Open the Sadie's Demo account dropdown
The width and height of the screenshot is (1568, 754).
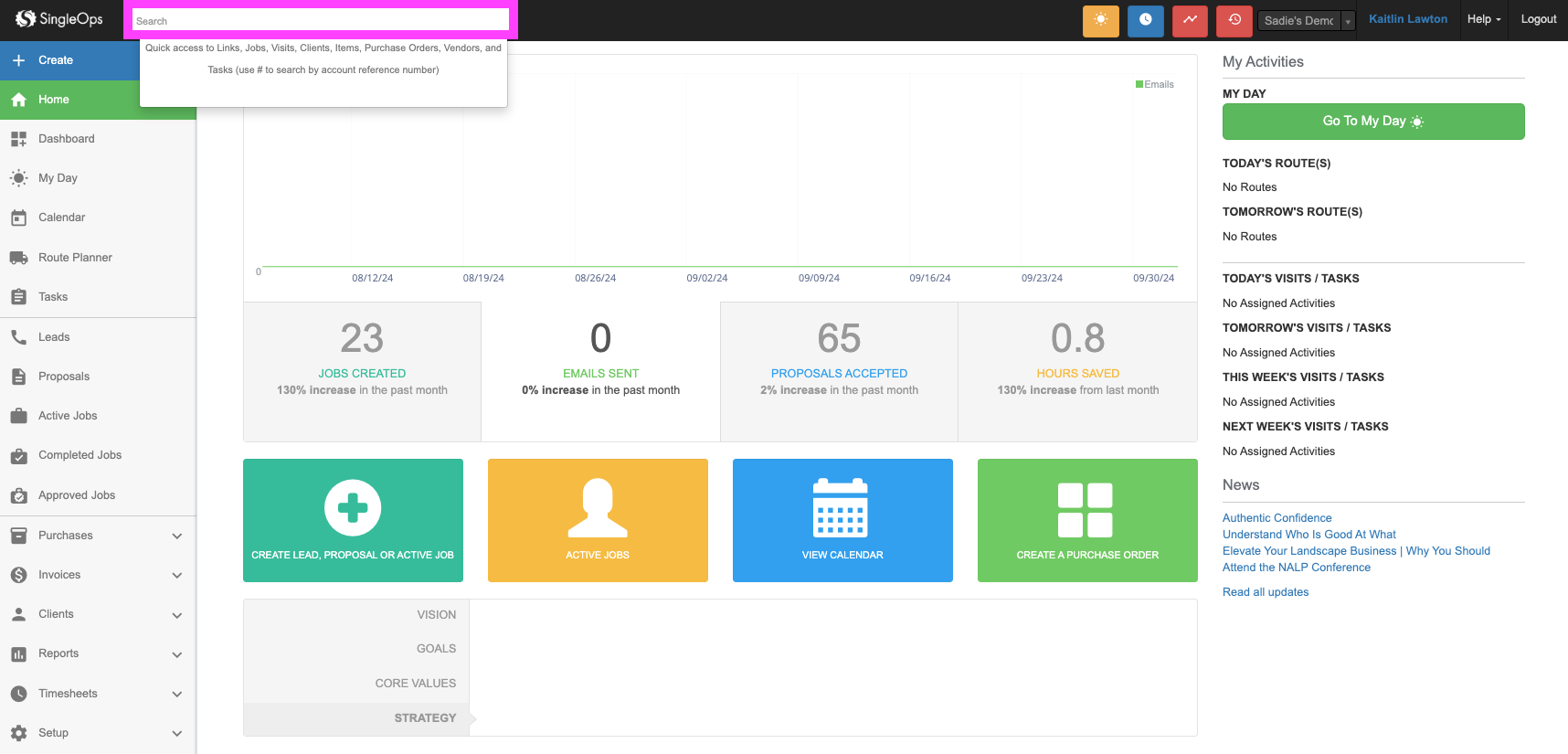(1307, 21)
